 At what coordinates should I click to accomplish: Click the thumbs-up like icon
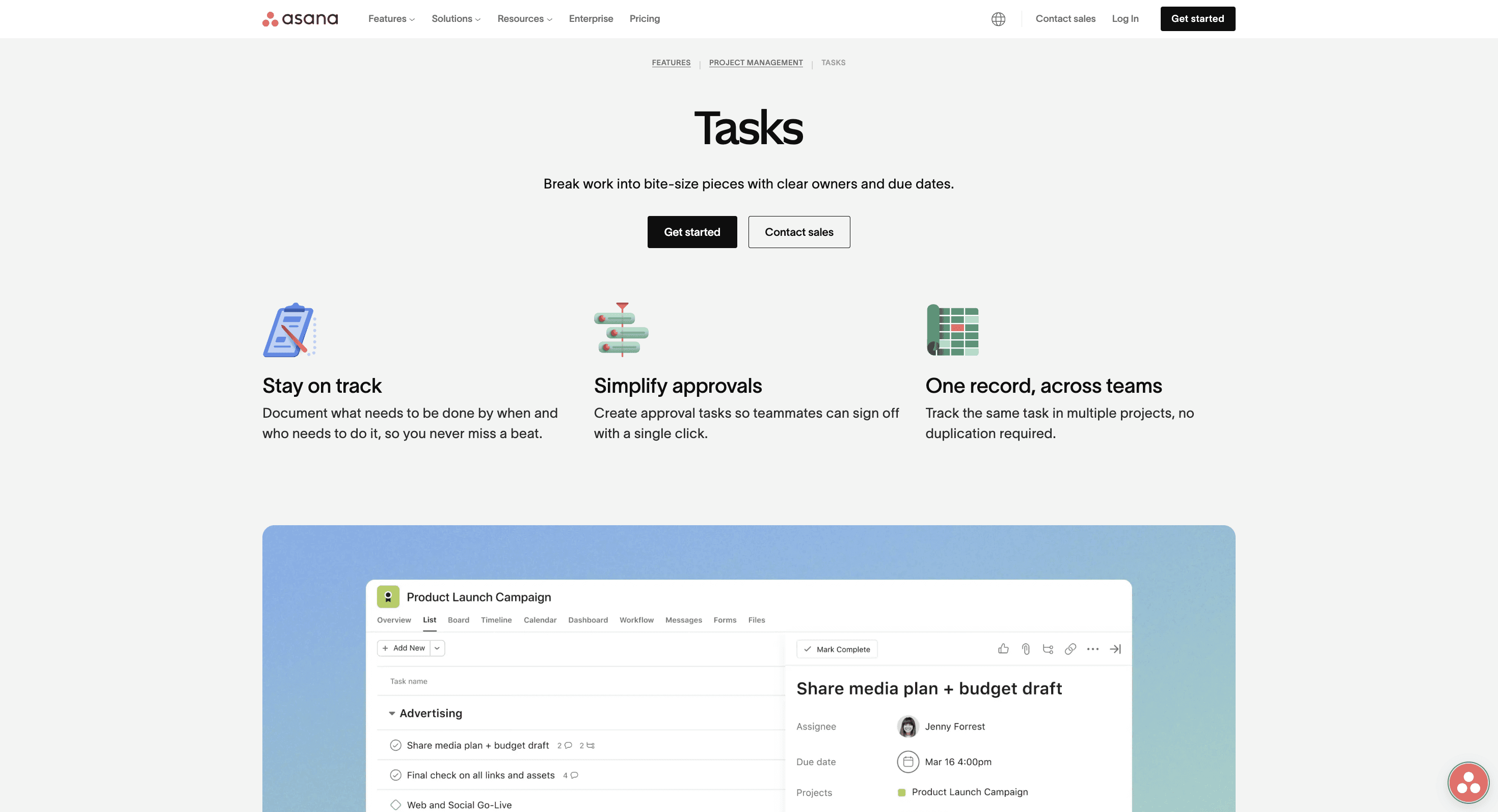click(1003, 648)
